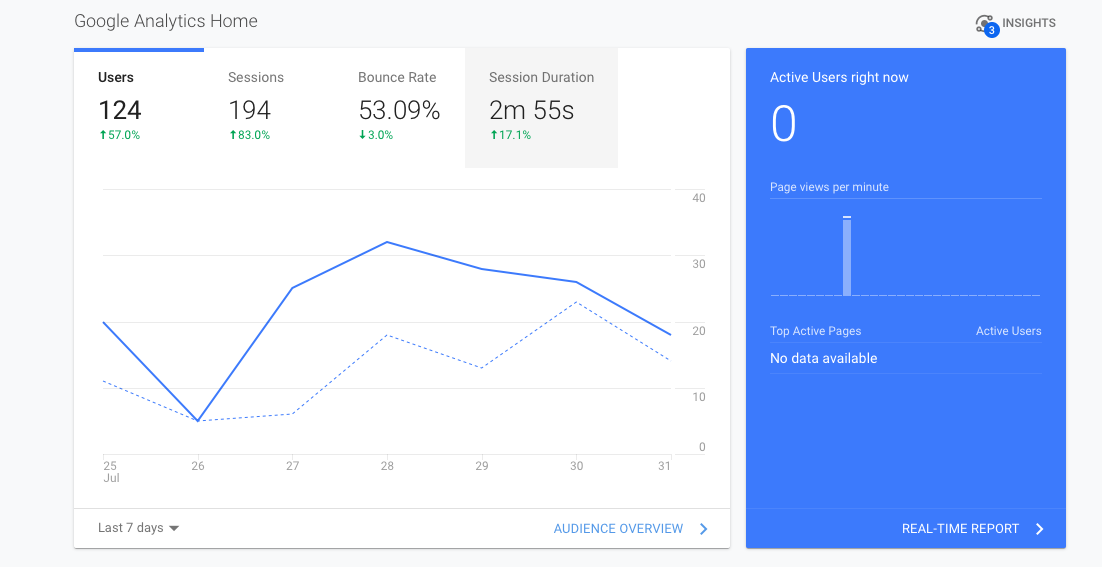The image size is (1102, 567).
Task: Open the Insights icon with notification badge
Action: [986, 25]
